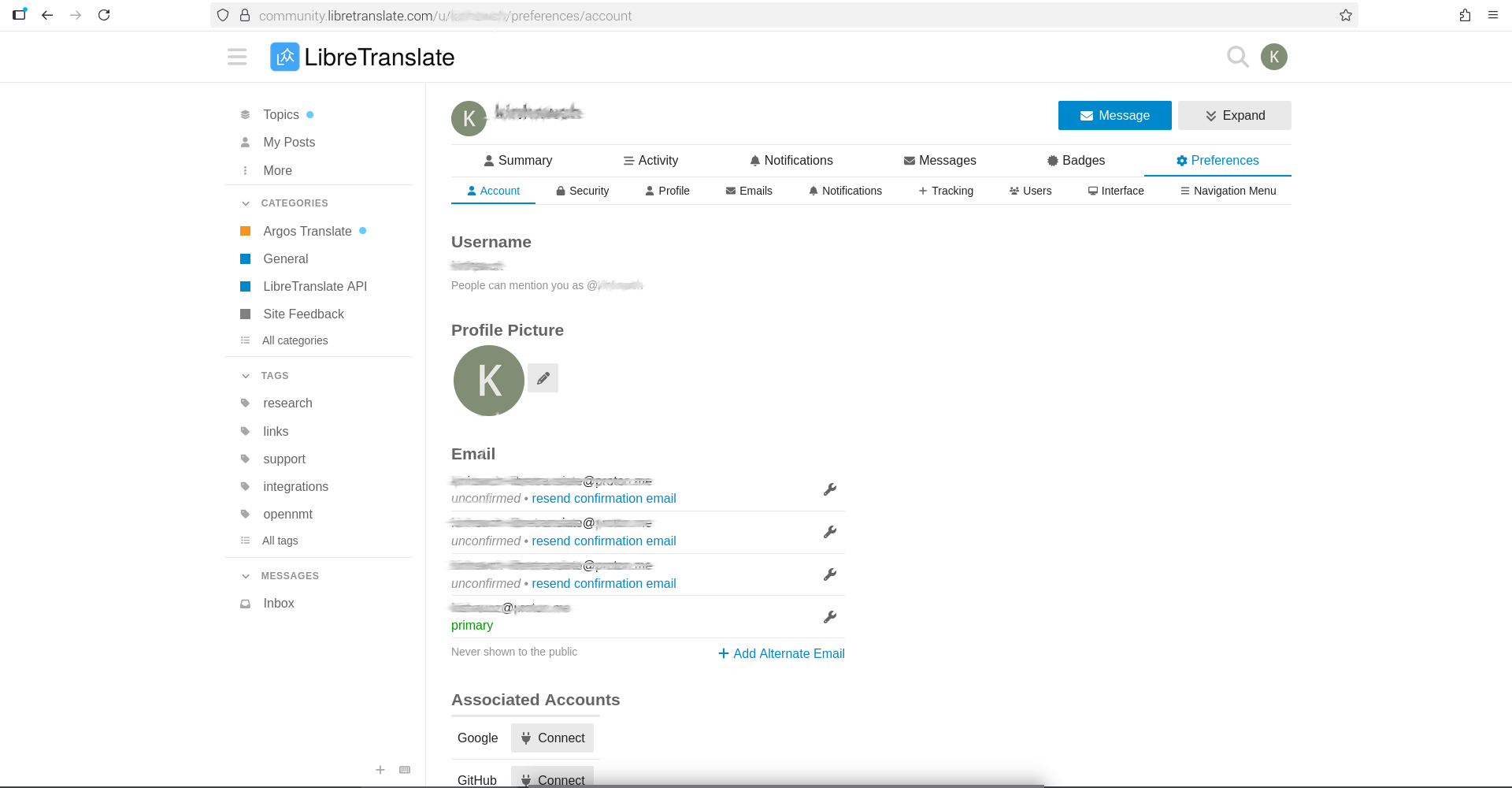
Task: Select the Argos Translate category
Action: click(x=307, y=231)
